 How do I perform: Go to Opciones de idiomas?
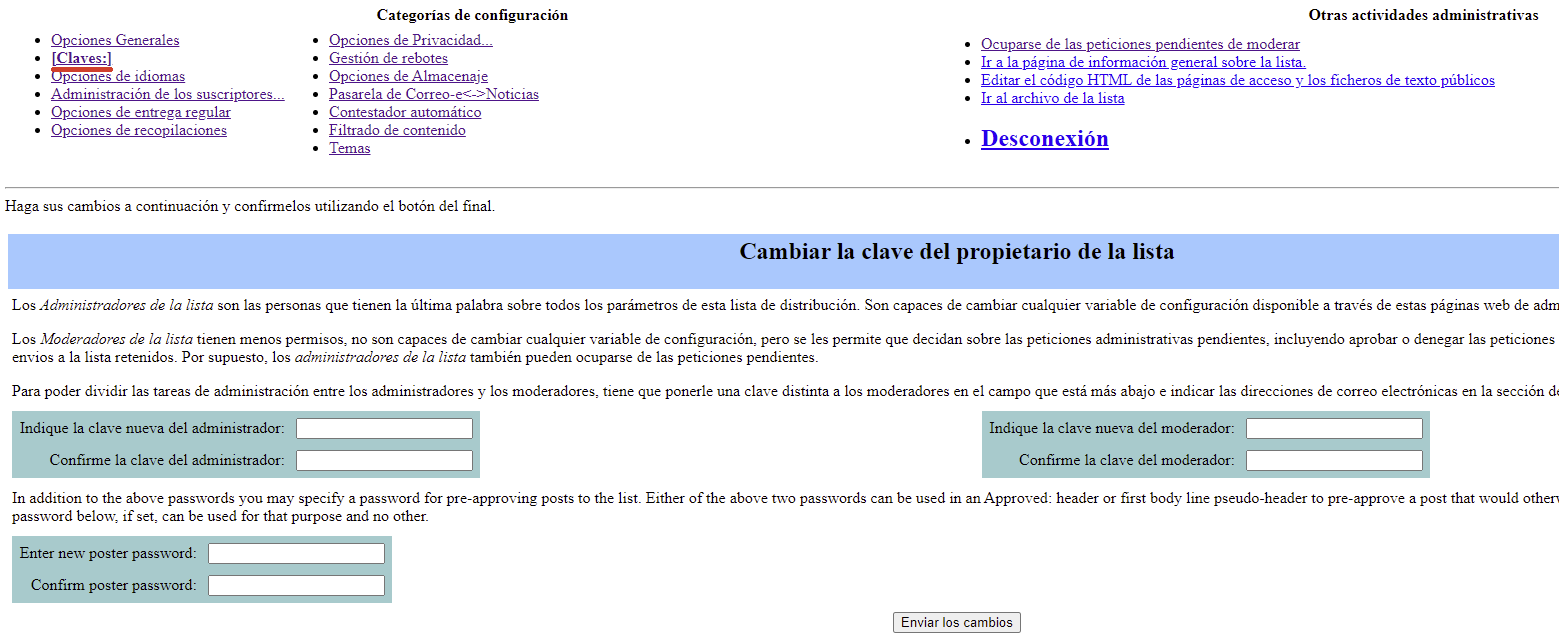click(x=118, y=76)
